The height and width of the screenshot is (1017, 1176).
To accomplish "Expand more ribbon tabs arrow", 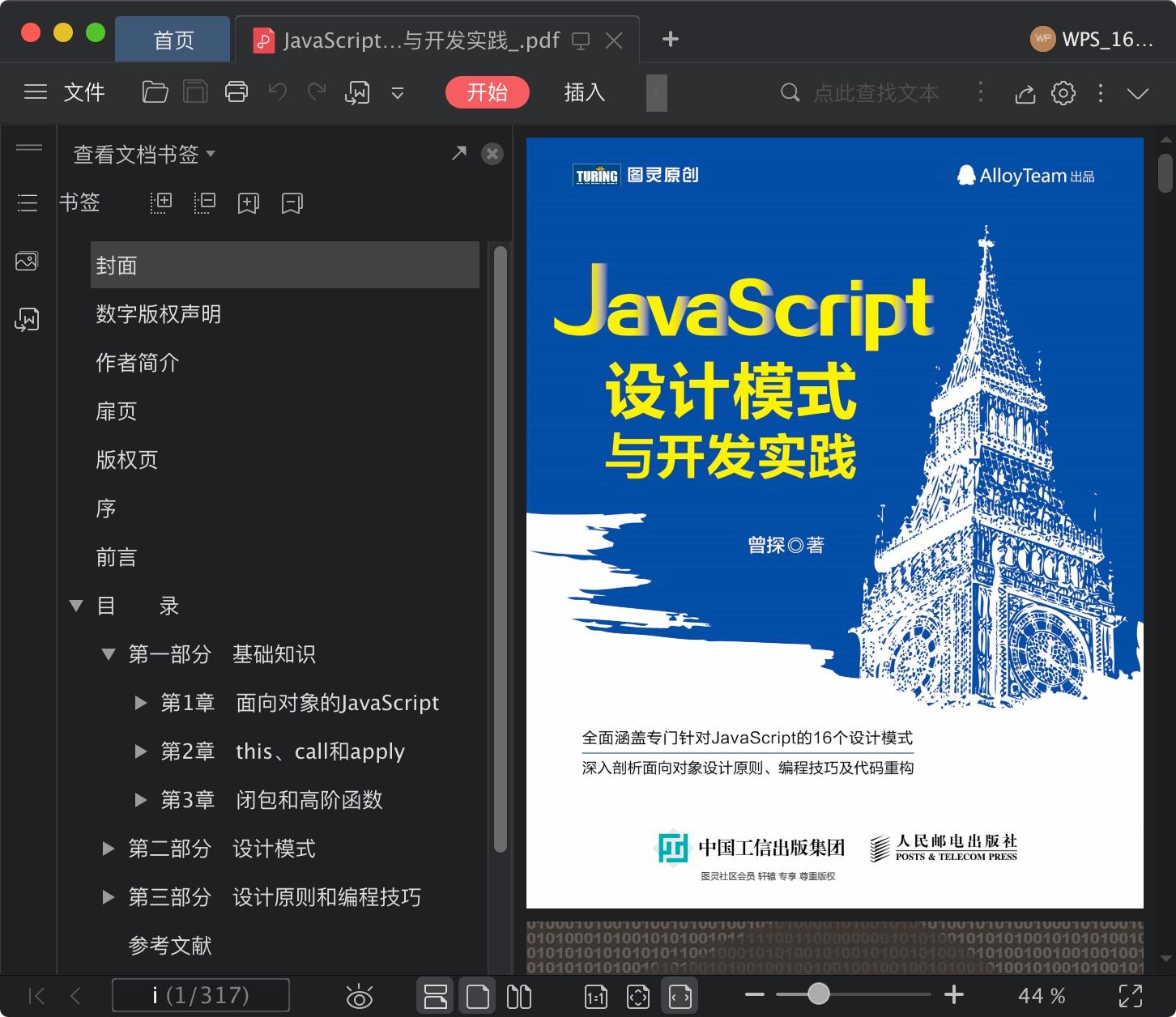I will tap(656, 92).
